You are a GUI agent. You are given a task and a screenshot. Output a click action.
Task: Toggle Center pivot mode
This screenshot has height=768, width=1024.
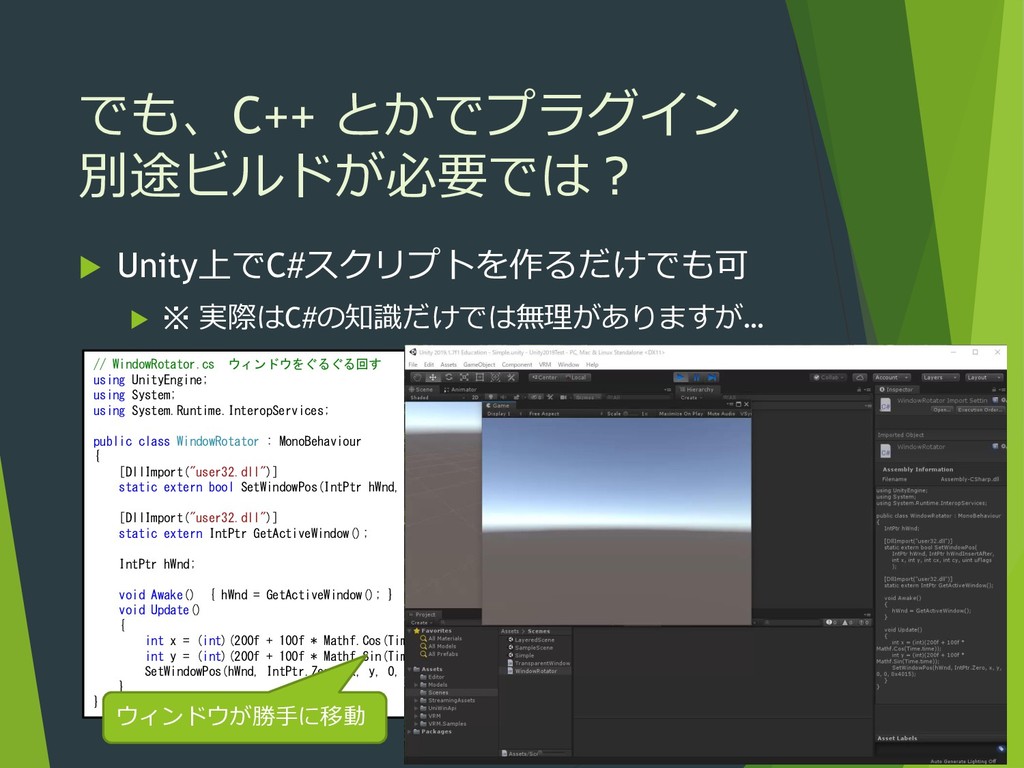point(544,377)
